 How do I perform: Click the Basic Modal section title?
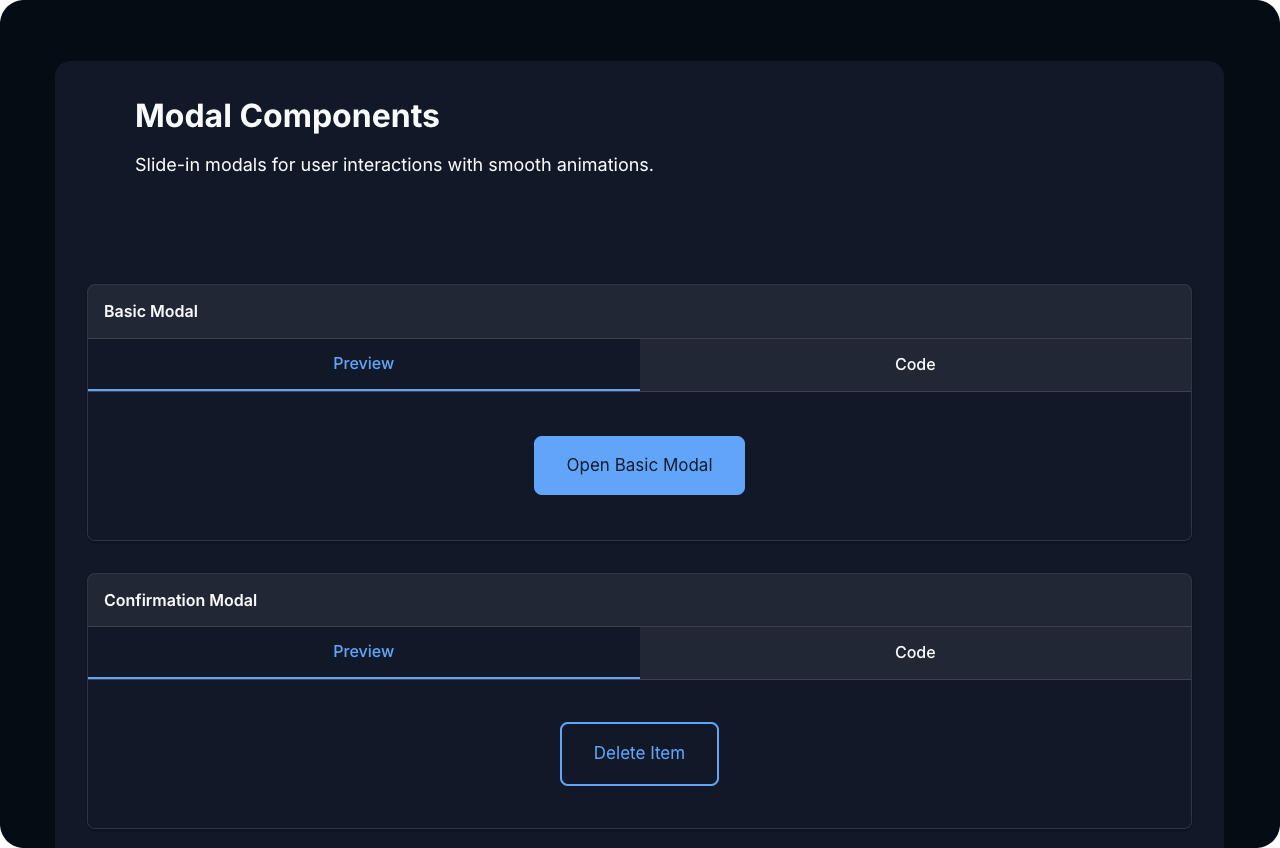(151, 311)
